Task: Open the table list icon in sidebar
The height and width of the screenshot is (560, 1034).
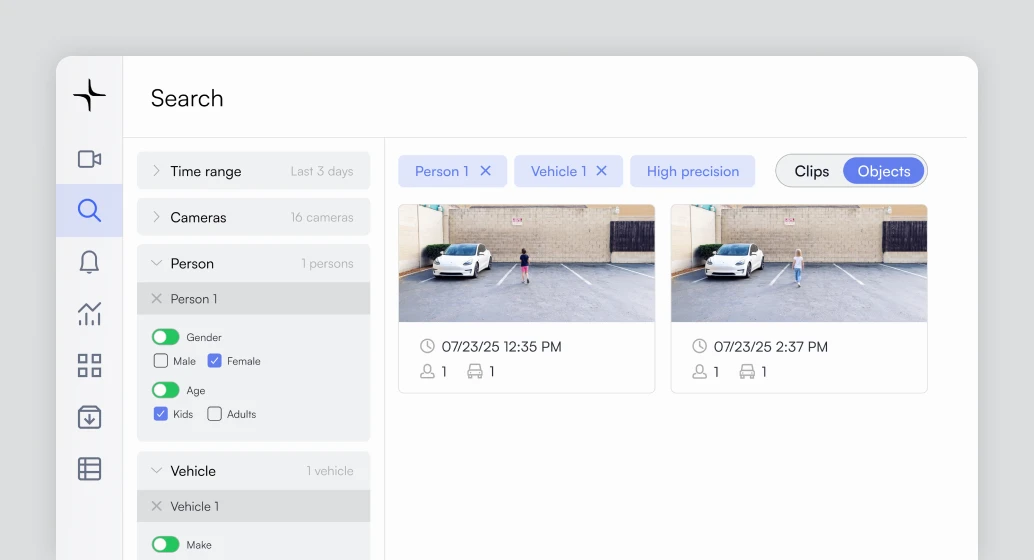Action: coord(89,468)
